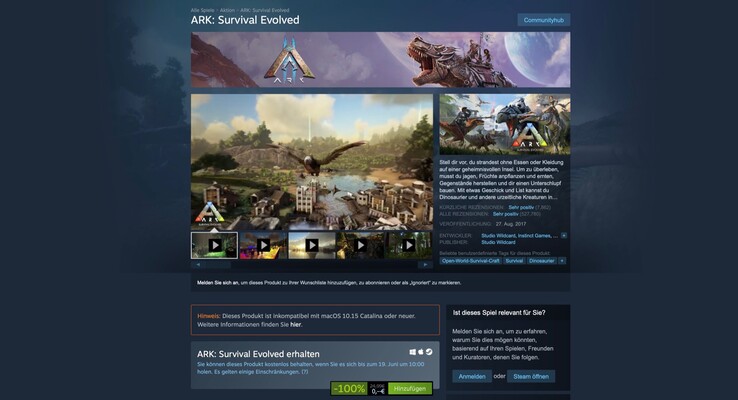The image size is (738, 400).
Task: Play the fourth trailer thumbnail
Action: click(361, 245)
